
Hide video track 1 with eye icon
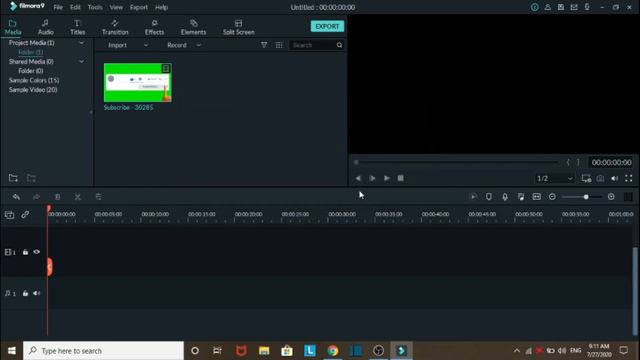pos(37,252)
